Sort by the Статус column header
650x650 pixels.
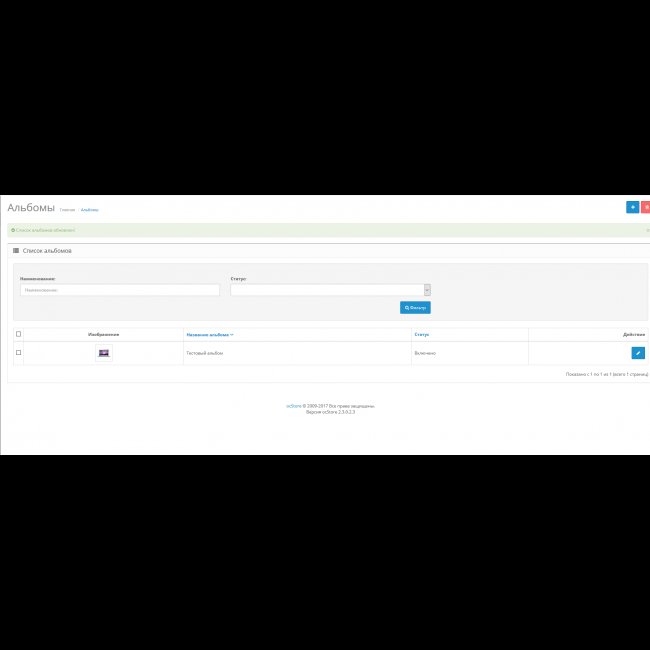(x=421, y=334)
